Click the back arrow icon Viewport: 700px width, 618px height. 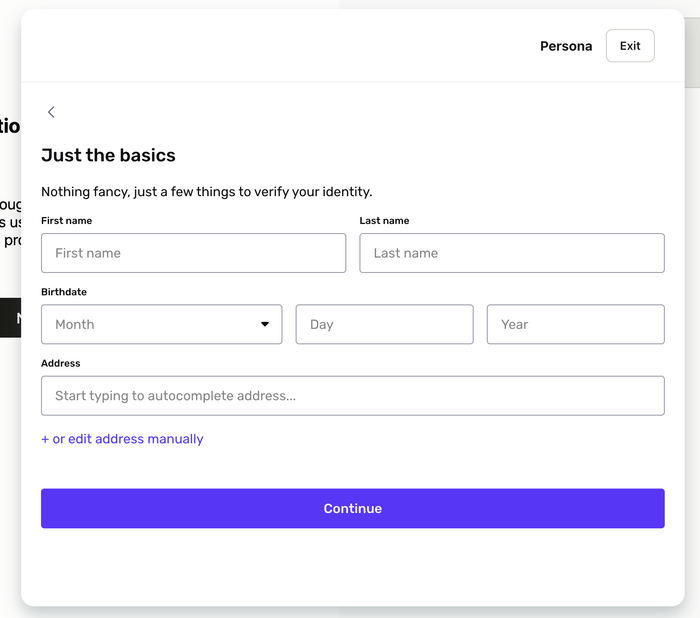coord(51,112)
